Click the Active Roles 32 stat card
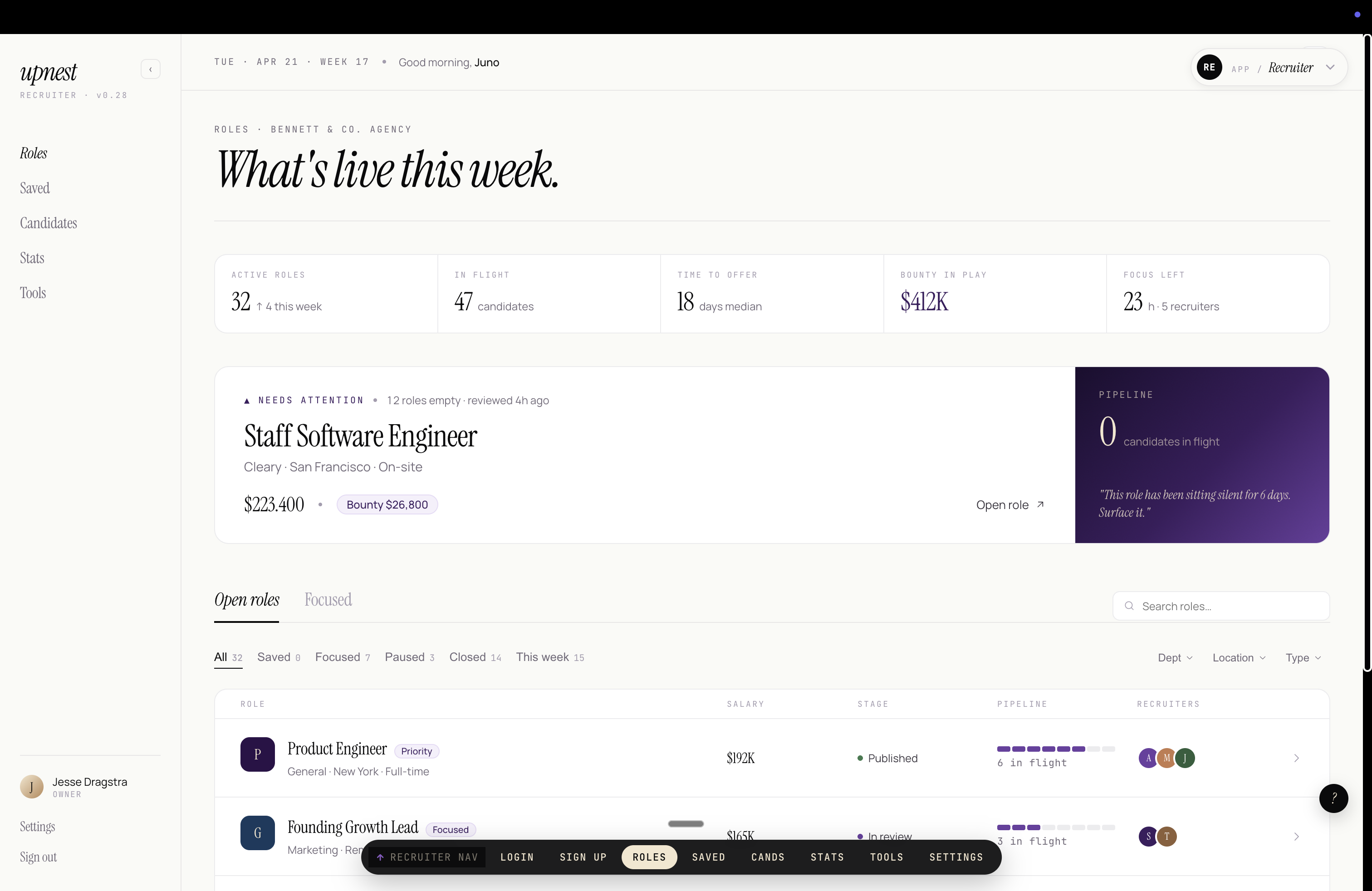The height and width of the screenshot is (891, 1372). [326, 294]
